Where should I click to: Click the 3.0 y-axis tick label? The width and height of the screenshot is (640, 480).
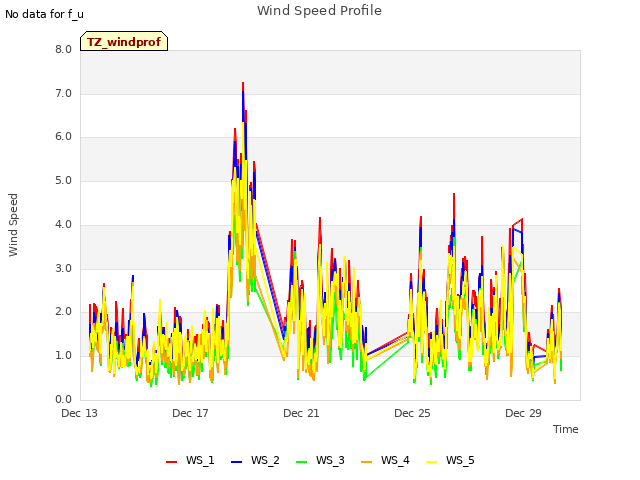pos(64,268)
